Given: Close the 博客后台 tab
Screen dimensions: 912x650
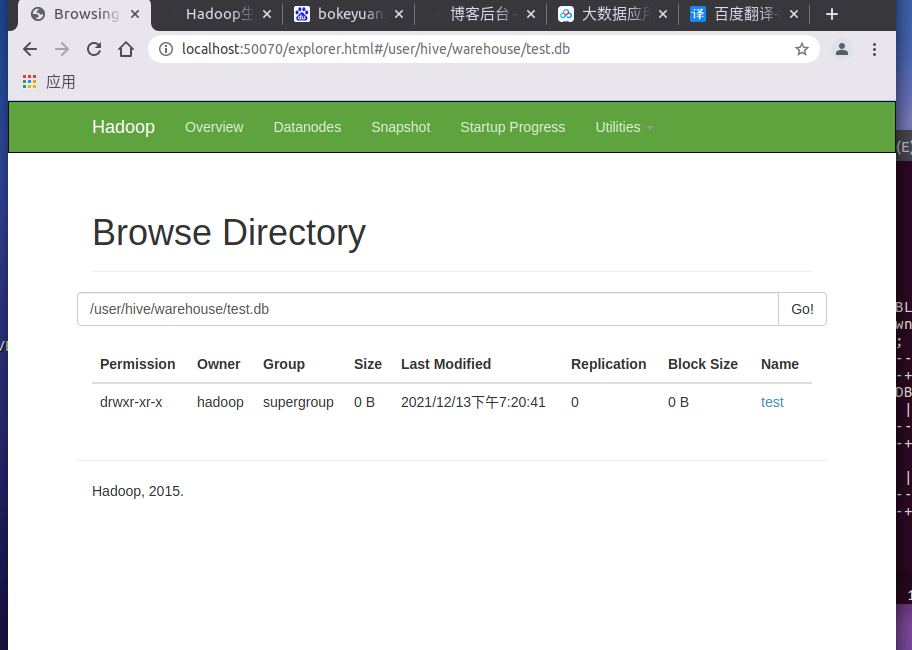Looking at the screenshot, I should (531, 14).
